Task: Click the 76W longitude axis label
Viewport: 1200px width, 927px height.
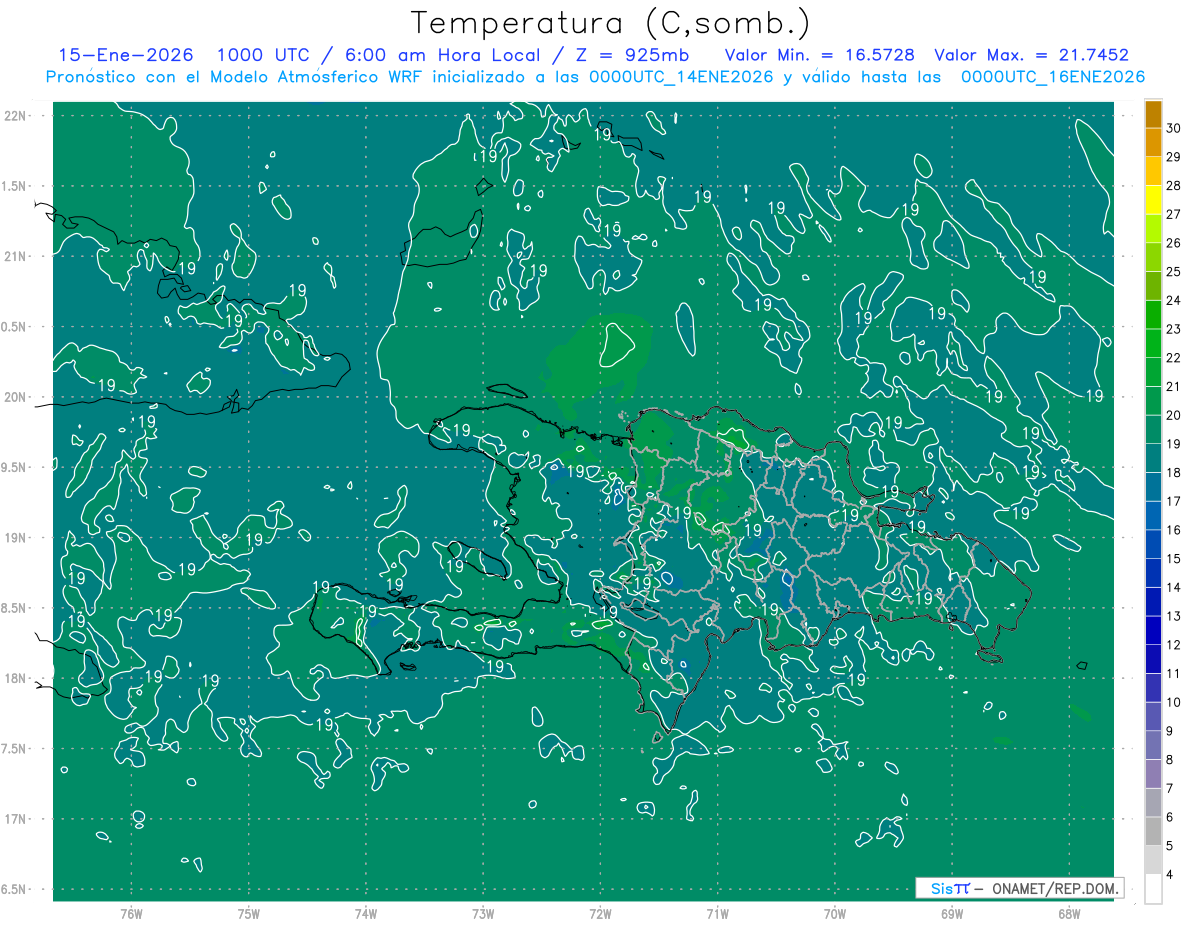Action: [x=131, y=914]
